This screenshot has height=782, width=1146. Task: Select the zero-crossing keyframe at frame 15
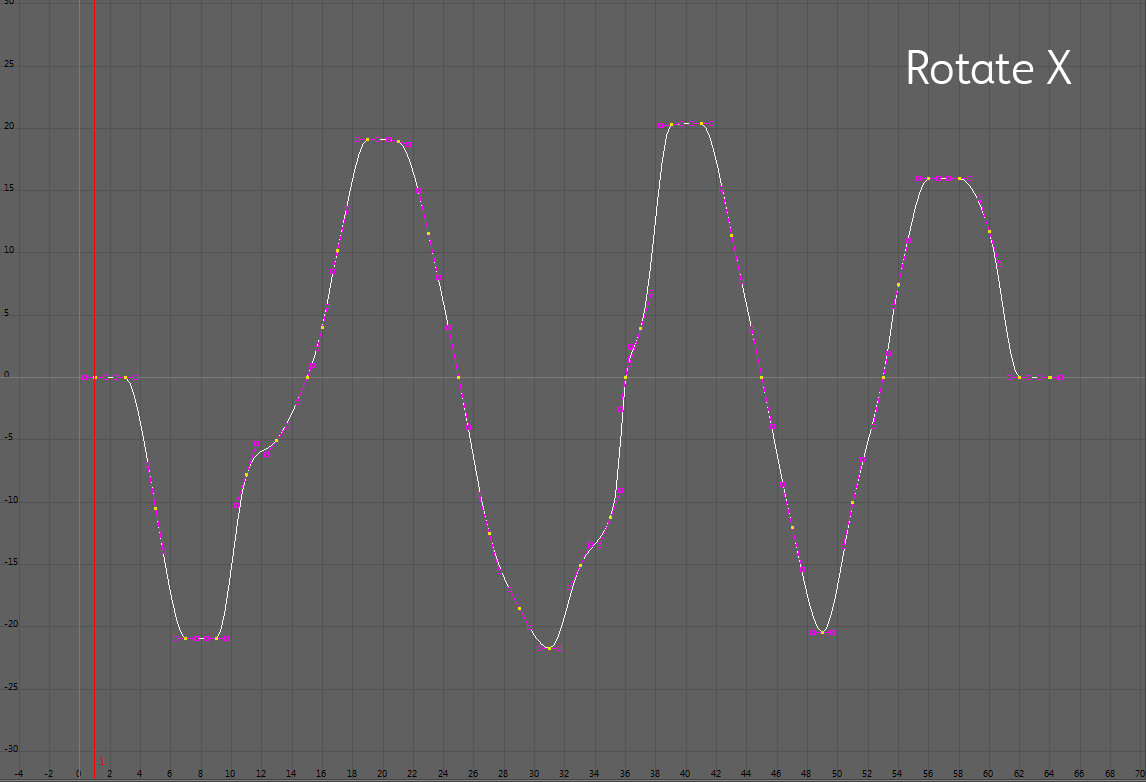pyautogui.click(x=307, y=377)
